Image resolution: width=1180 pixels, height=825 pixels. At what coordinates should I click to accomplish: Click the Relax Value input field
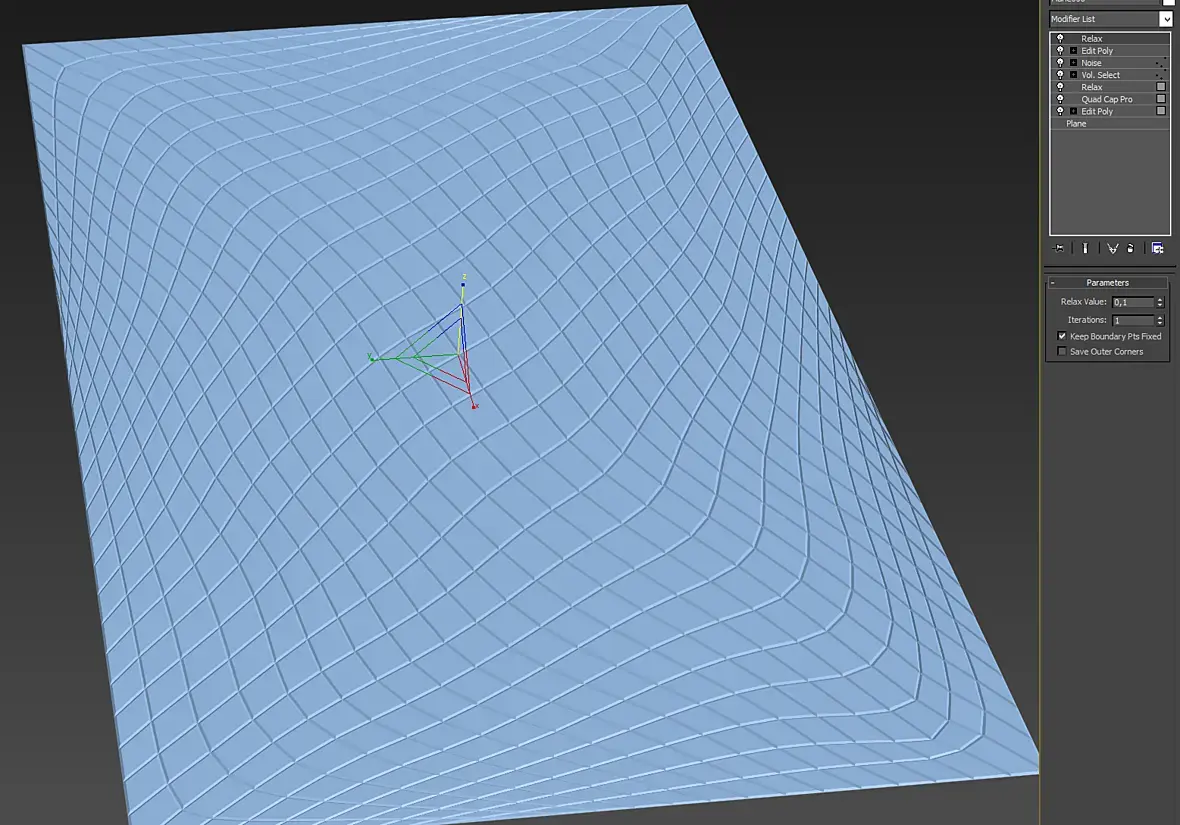(1133, 302)
